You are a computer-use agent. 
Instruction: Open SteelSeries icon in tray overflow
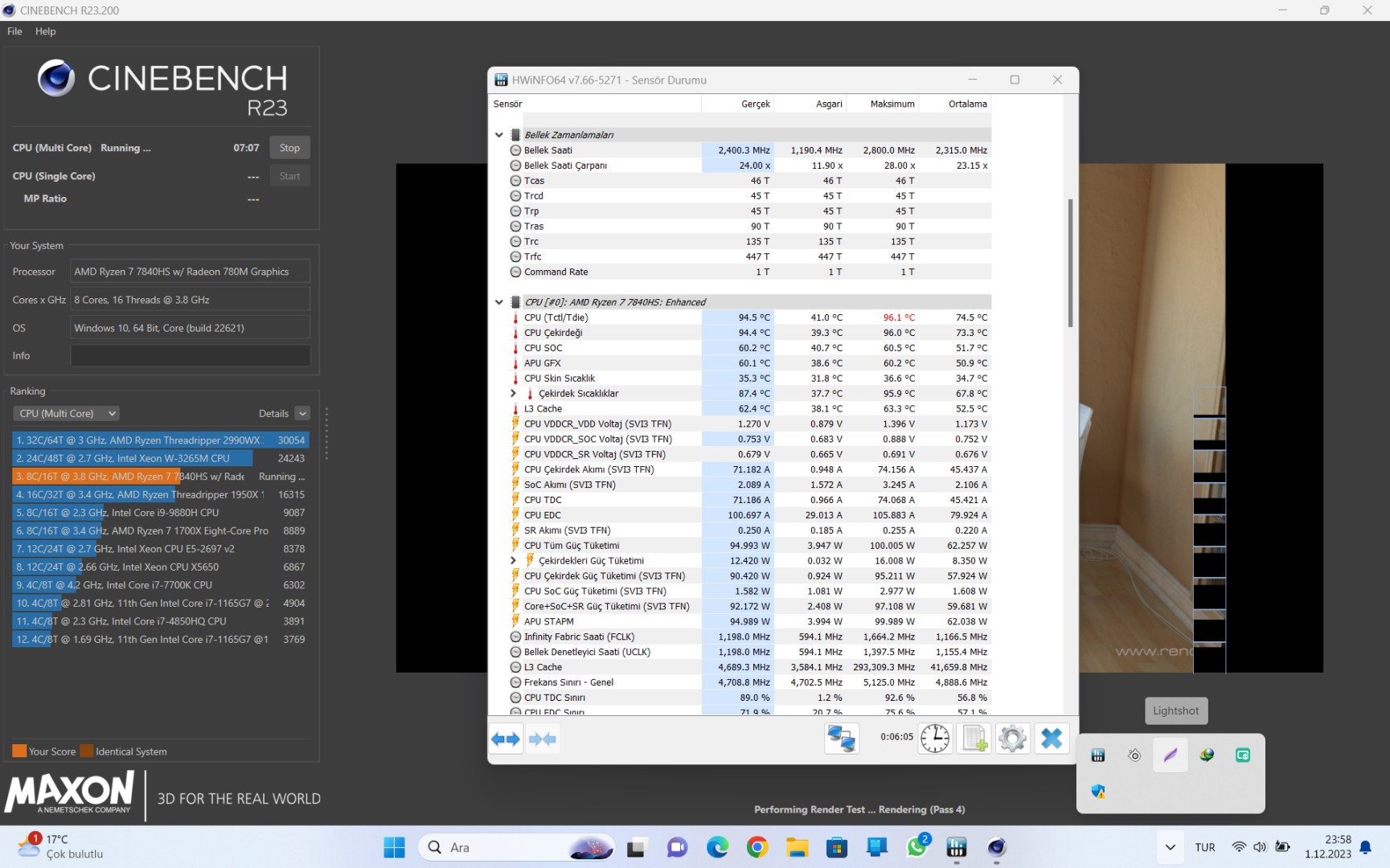click(1134, 755)
